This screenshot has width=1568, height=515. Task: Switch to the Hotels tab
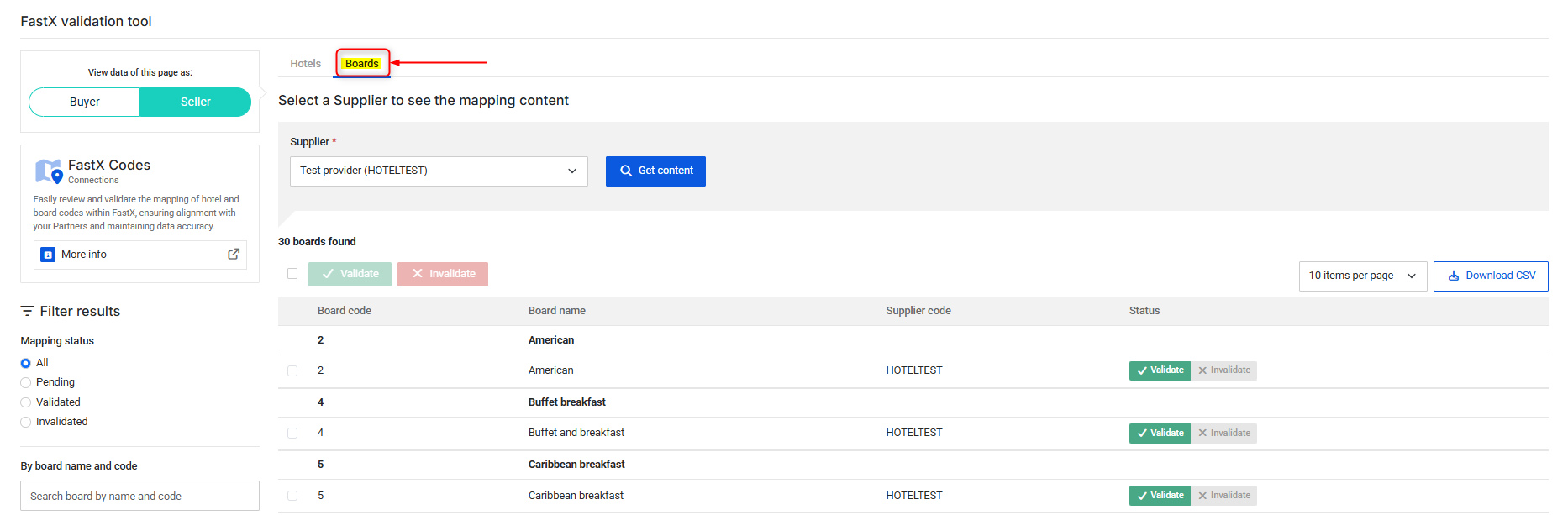(x=305, y=64)
